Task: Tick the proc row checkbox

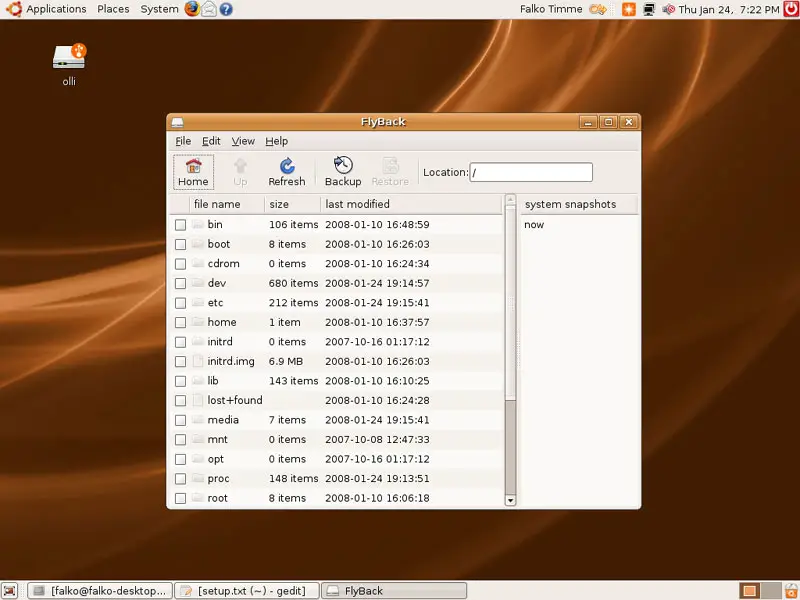Action: pos(180,479)
